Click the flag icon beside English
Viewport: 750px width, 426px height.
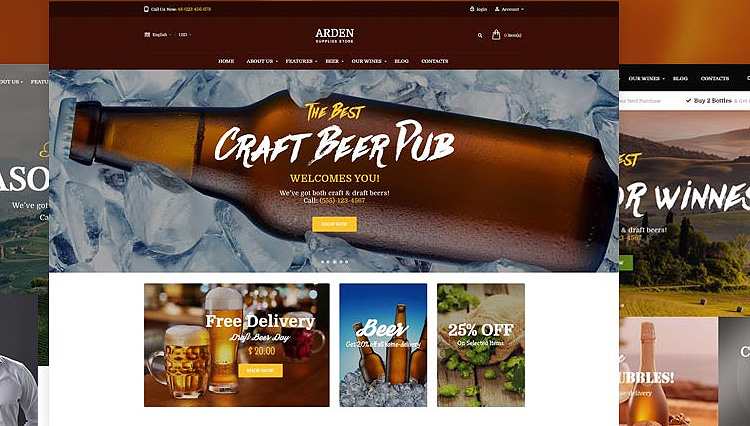147,34
